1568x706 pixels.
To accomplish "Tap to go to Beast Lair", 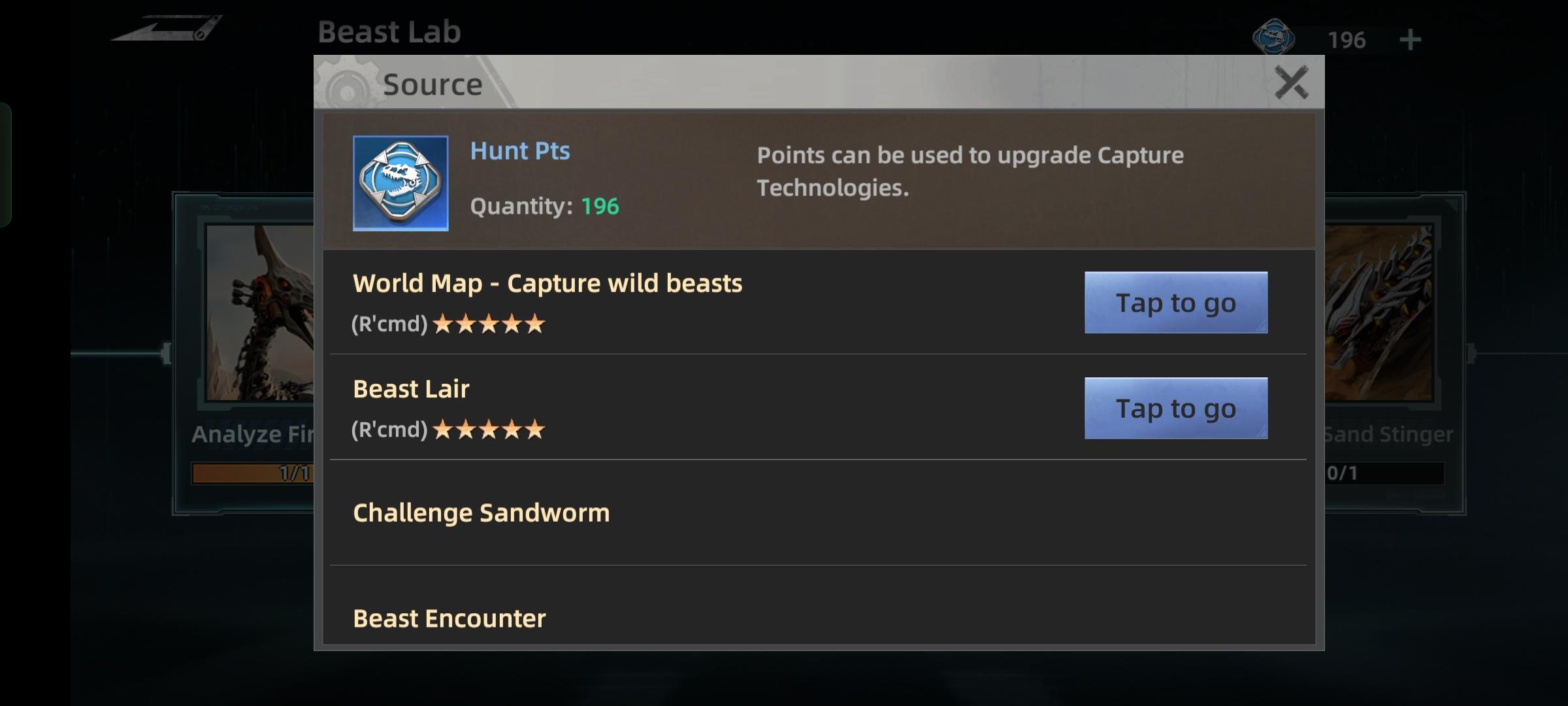I will [x=1175, y=409].
